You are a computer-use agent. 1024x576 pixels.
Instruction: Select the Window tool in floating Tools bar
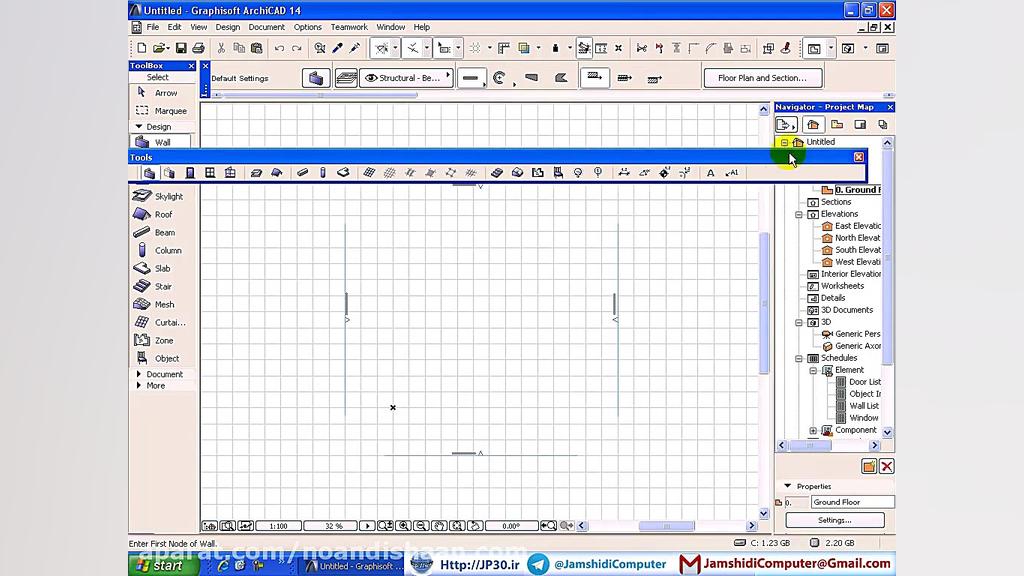point(210,173)
